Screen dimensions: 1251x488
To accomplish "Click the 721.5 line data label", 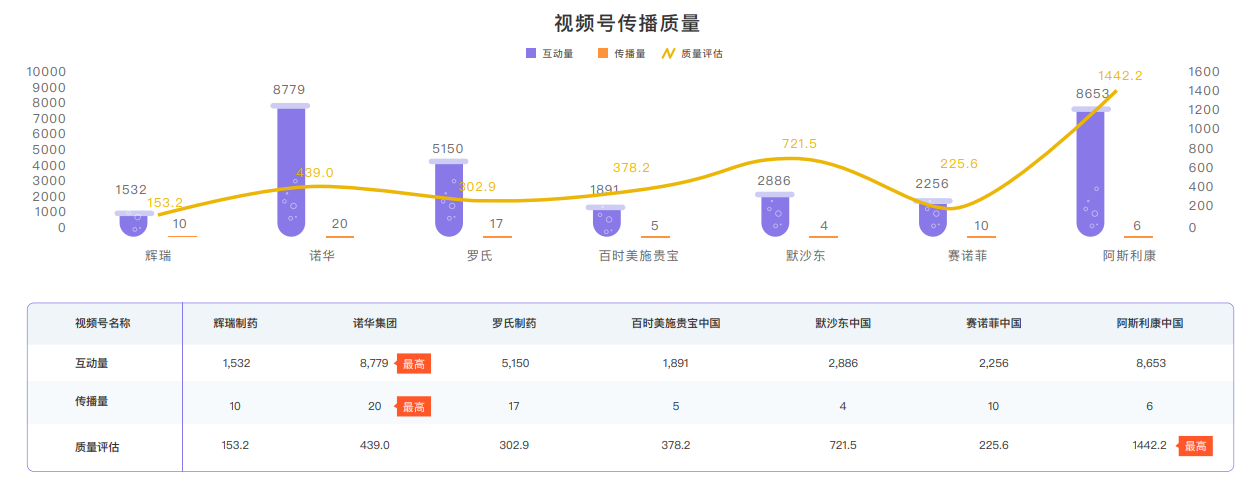I will 799,144.
